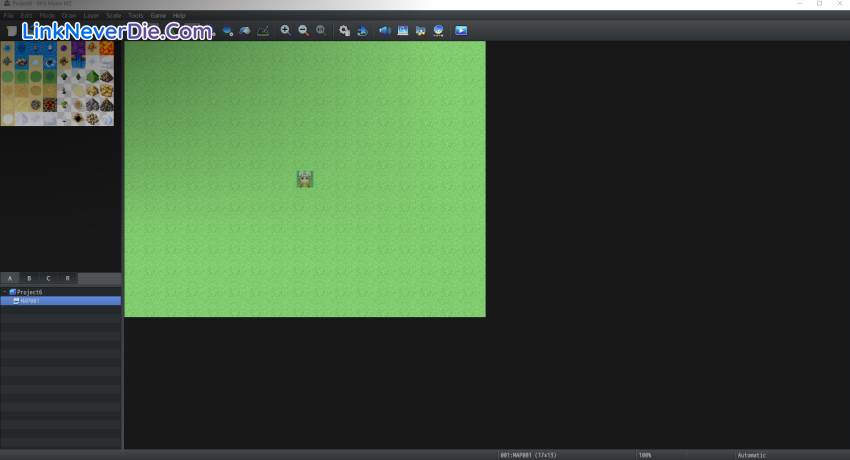Click the player character on the map

[305, 179]
